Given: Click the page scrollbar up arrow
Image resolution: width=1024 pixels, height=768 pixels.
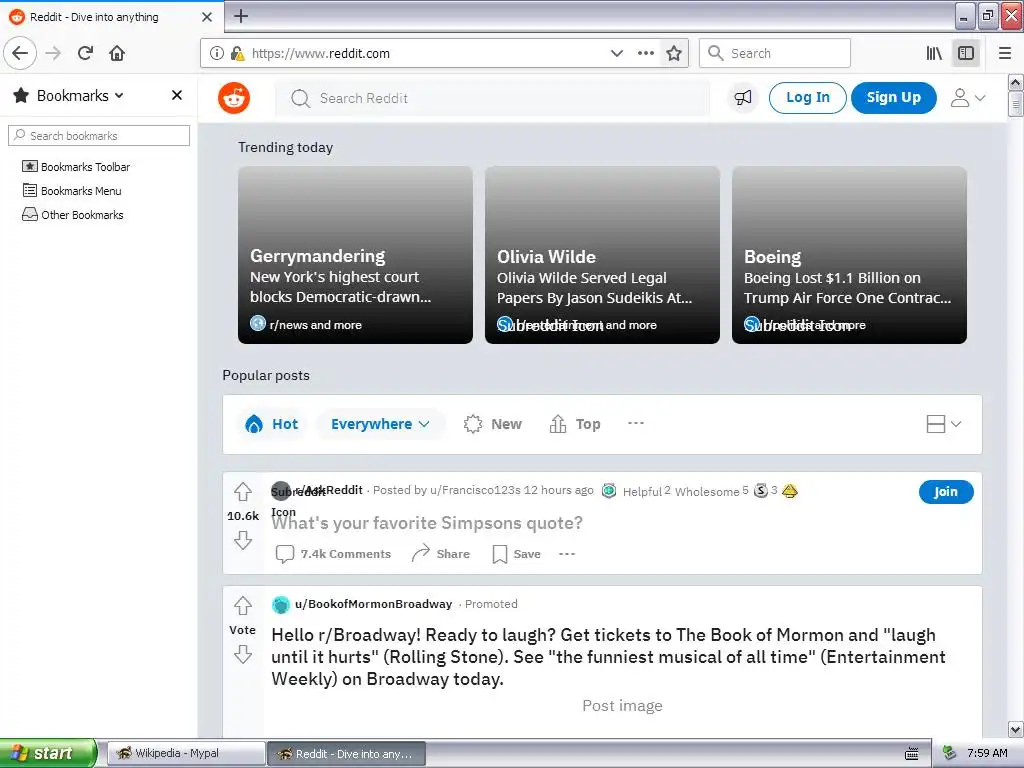Looking at the screenshot, I should [x=1015, y=82].
